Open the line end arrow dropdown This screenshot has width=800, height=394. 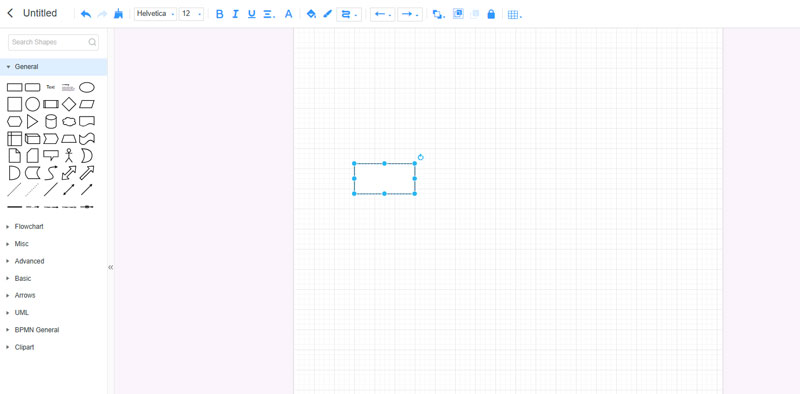(x=410, y=14)
